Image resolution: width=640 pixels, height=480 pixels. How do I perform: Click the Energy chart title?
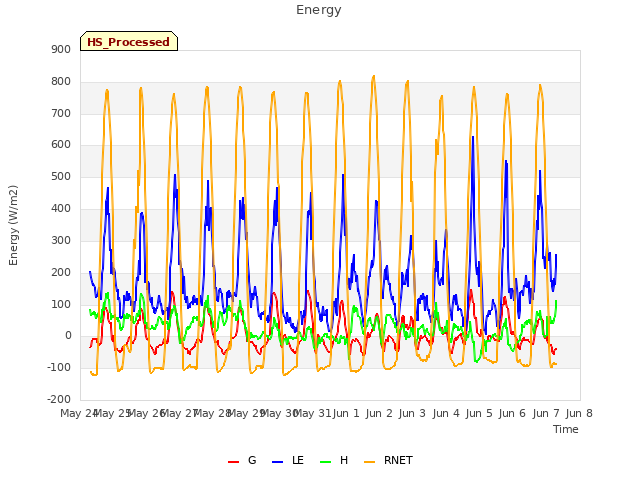click(319, 10)
